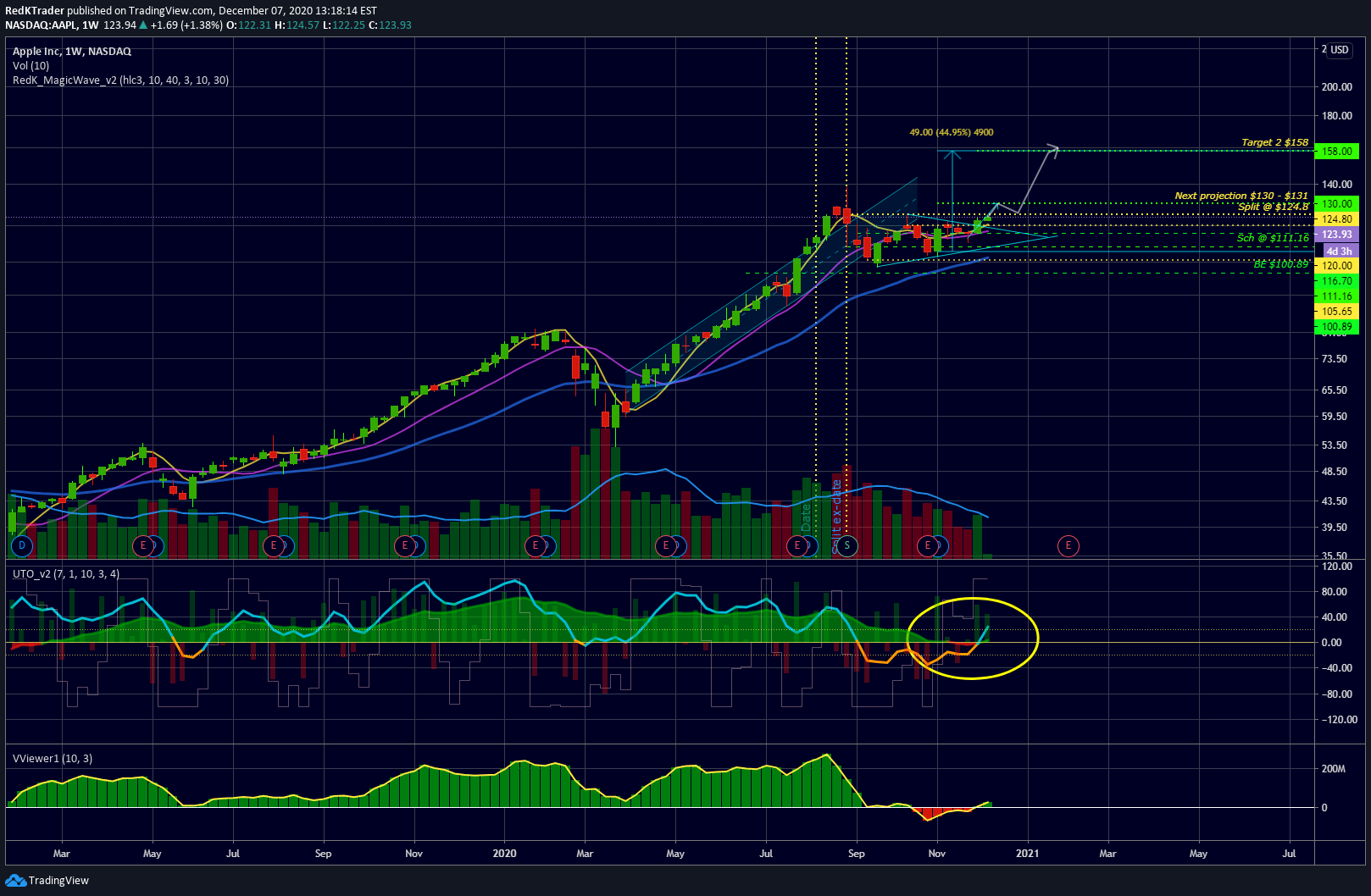Click the NASDAQ:AAPL, 1W symbol header
This screenshot has height=896, width=1371.
tap(52, 25)
